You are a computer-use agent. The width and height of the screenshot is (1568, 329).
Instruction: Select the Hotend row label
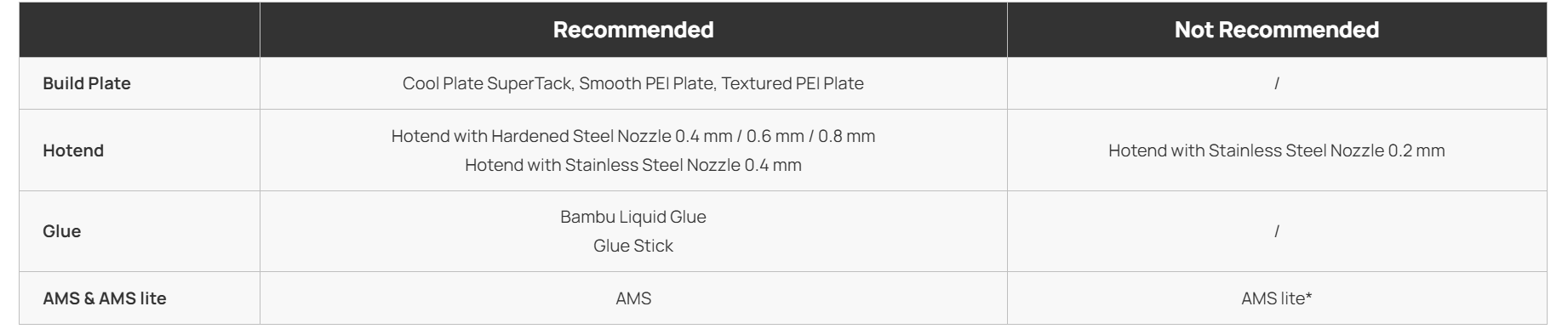coord(73,150)
